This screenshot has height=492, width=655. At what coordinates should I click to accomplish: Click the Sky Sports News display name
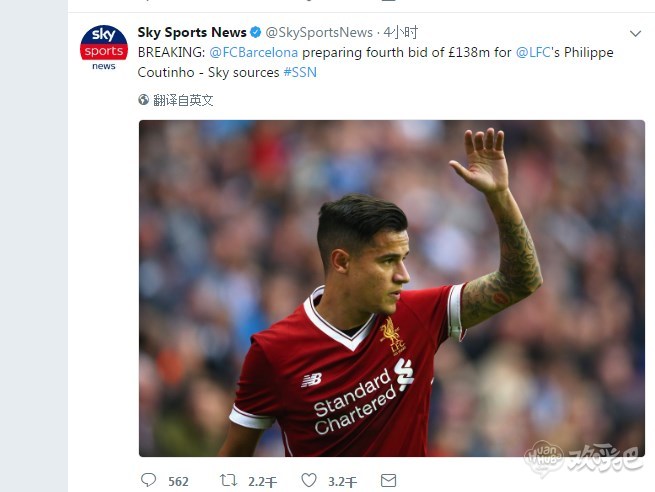[x=192, y=32]
